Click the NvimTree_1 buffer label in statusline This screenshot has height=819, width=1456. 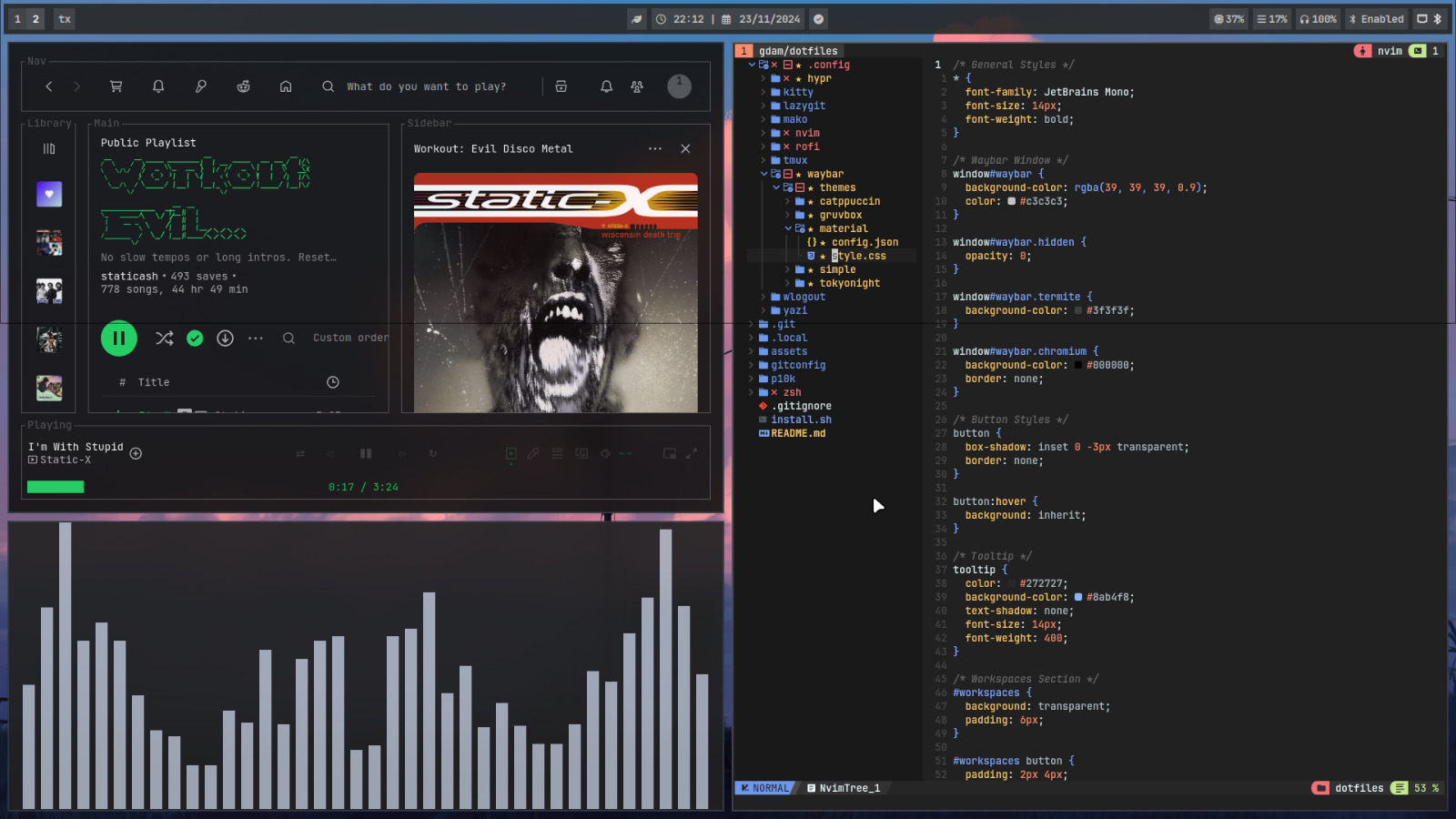[844, 788]
